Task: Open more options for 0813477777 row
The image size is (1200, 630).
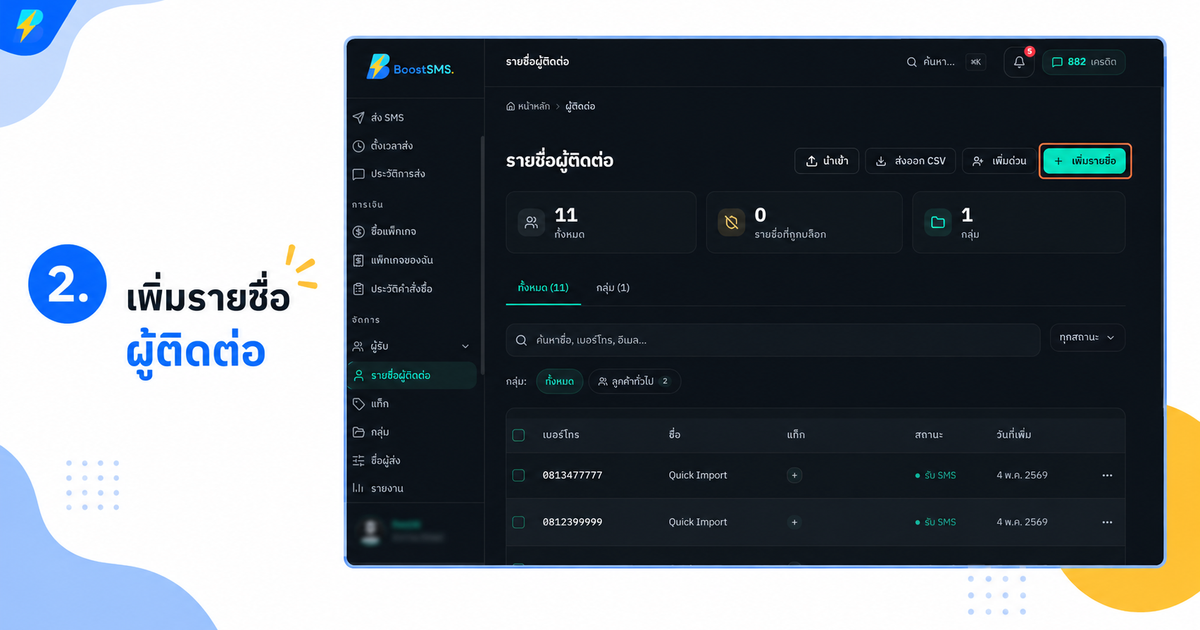Action: tap(1107, 475)
